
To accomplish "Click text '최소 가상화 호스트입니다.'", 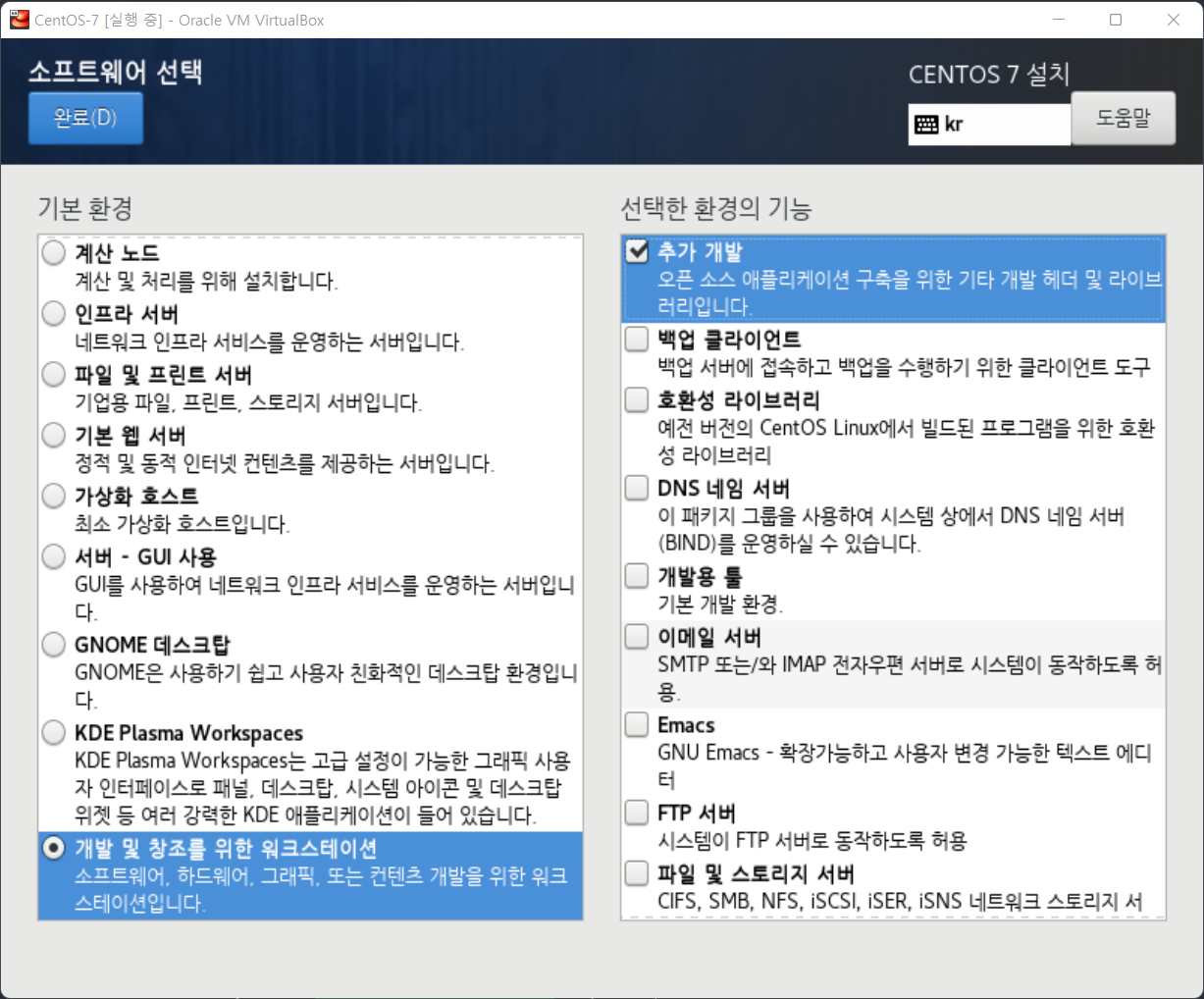I will click(183, 524).
